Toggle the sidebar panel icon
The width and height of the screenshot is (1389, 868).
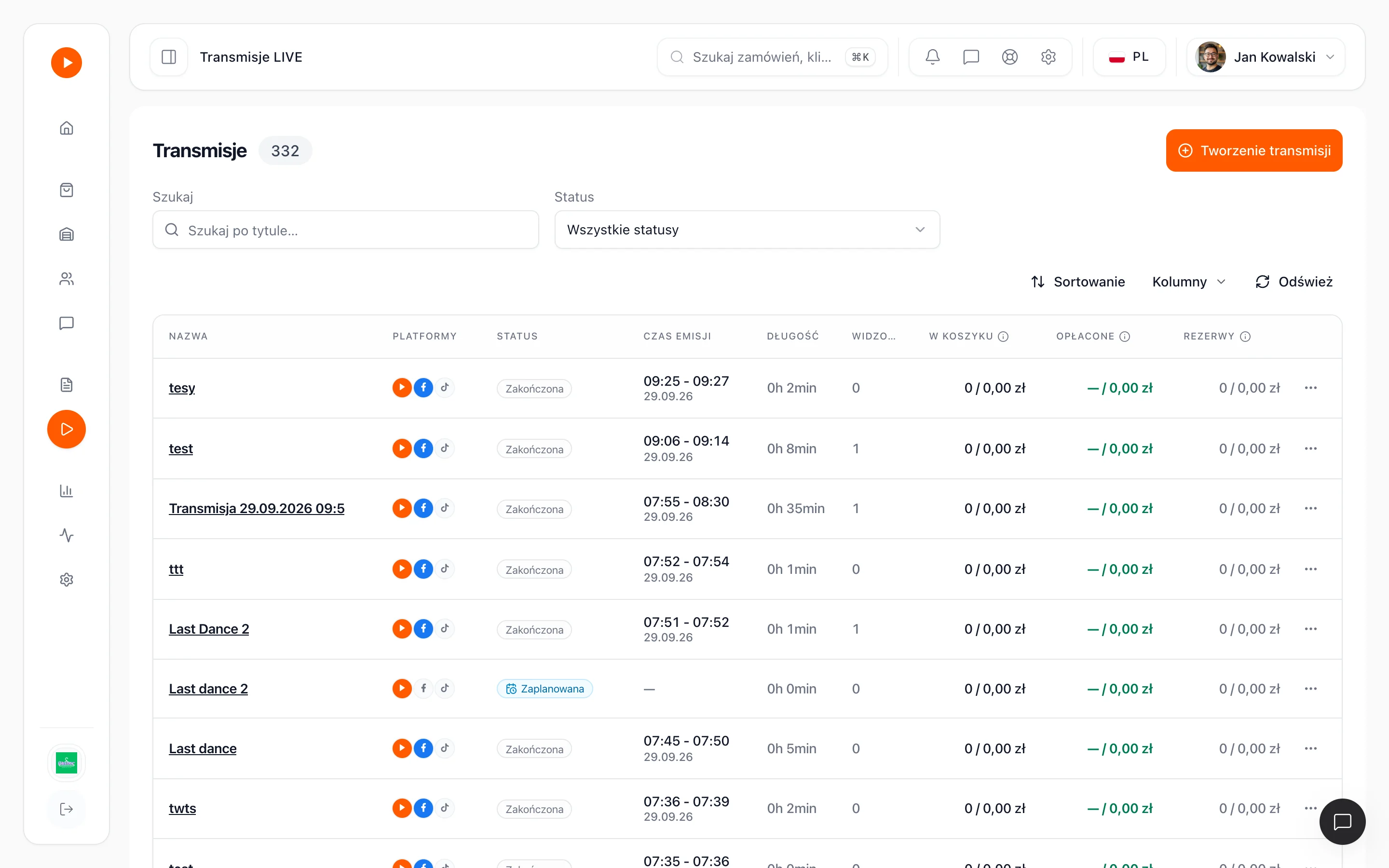point(169,57)
